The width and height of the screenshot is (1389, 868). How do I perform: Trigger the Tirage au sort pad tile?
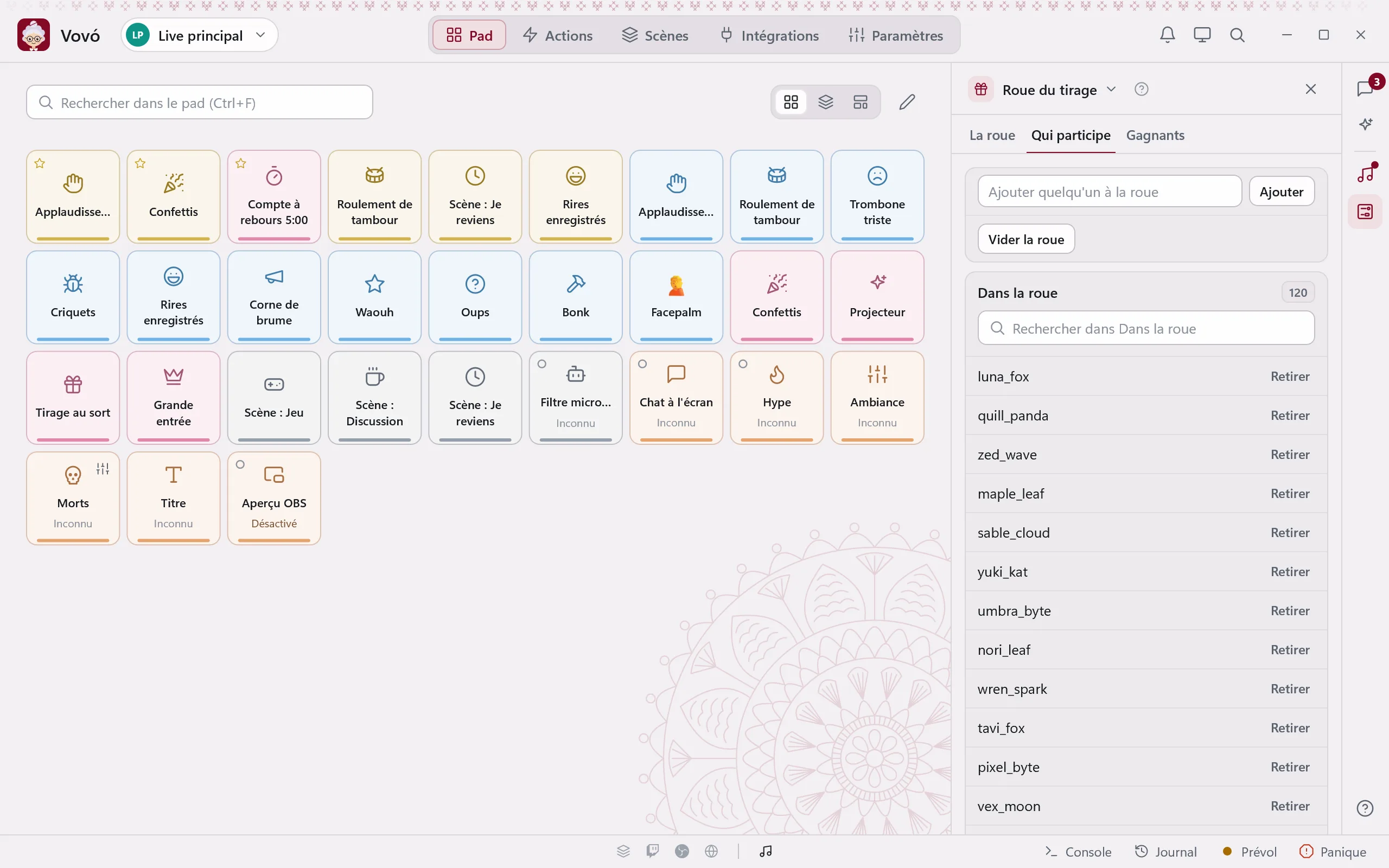pyautogui.click(x=73, y=397)
